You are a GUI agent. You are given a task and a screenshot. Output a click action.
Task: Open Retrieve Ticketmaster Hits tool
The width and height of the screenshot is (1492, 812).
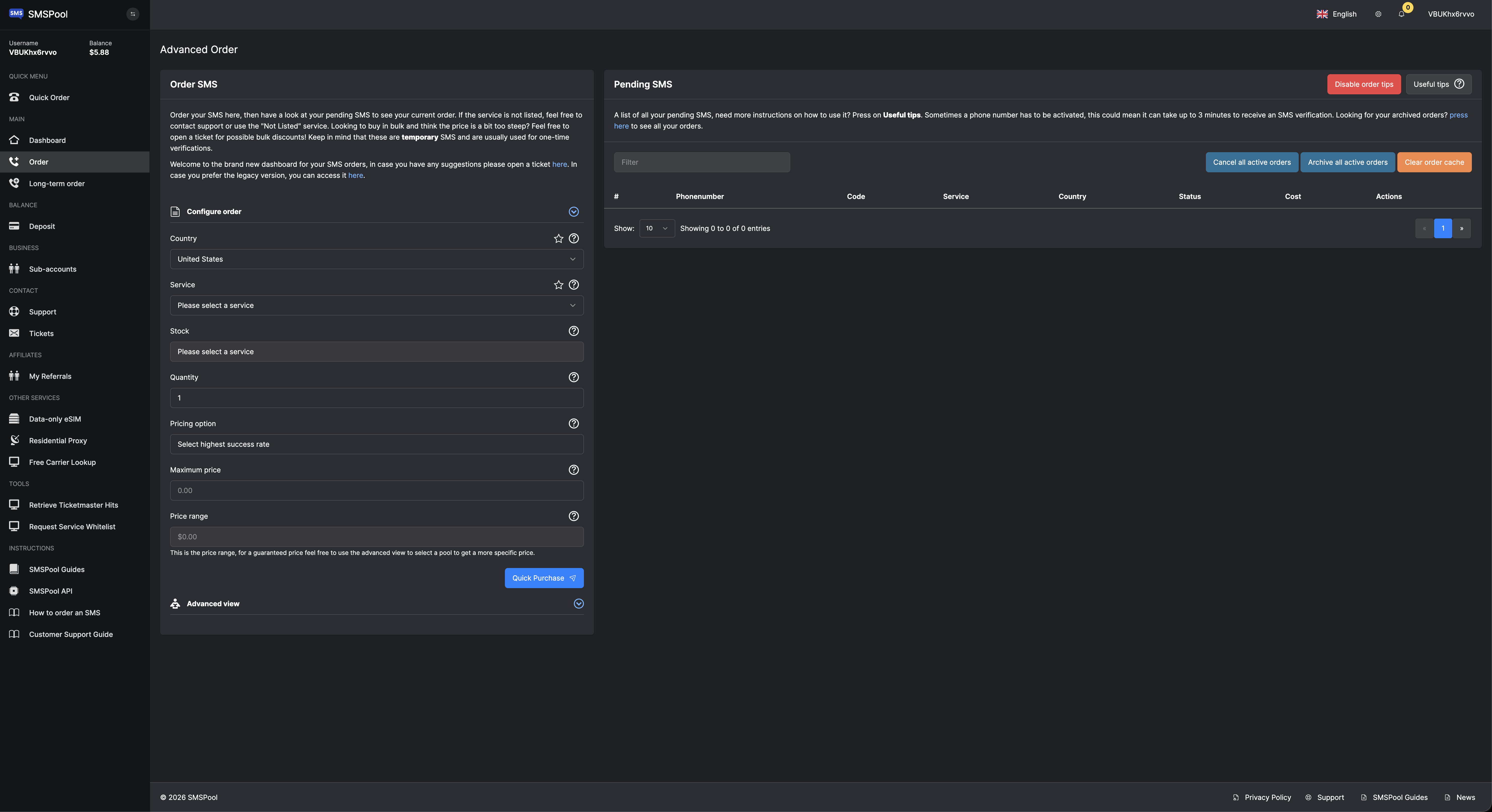73,505
